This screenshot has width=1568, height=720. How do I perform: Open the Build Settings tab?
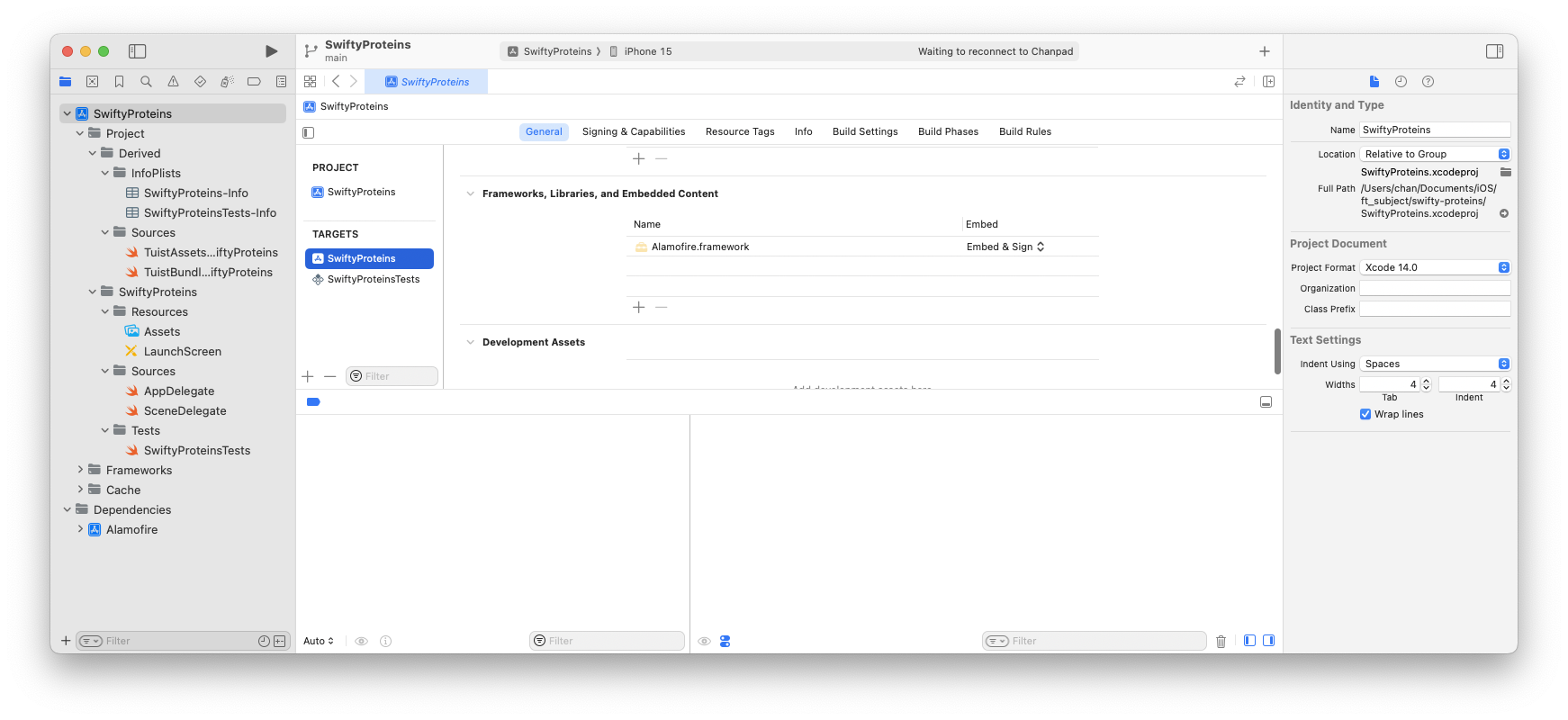coord(865,131)
